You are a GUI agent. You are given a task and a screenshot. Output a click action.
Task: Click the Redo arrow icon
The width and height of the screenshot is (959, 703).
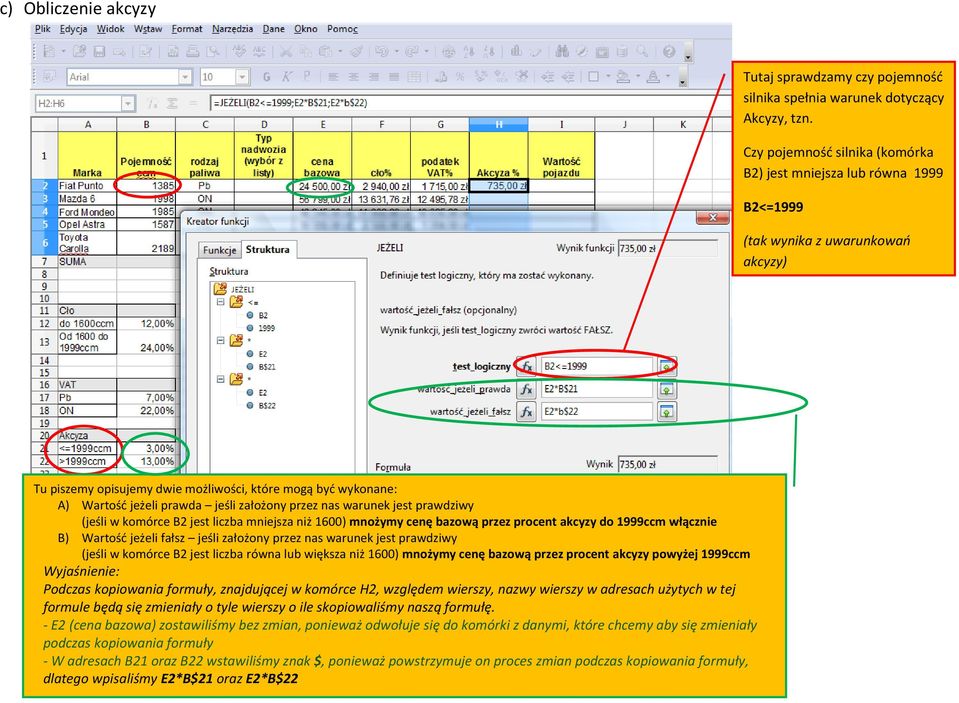tap(412, 51)
